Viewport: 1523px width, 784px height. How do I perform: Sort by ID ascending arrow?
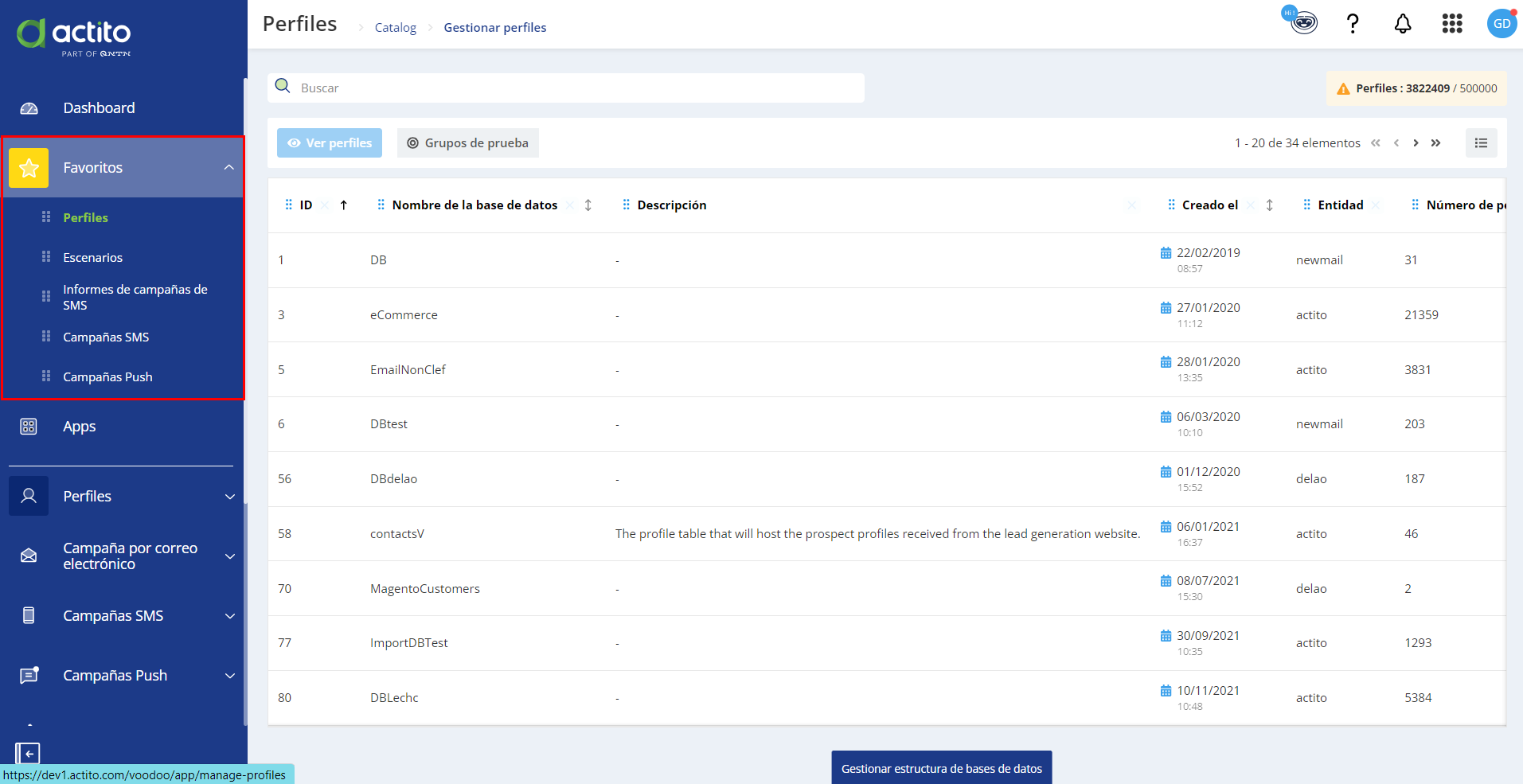(344, 205)
